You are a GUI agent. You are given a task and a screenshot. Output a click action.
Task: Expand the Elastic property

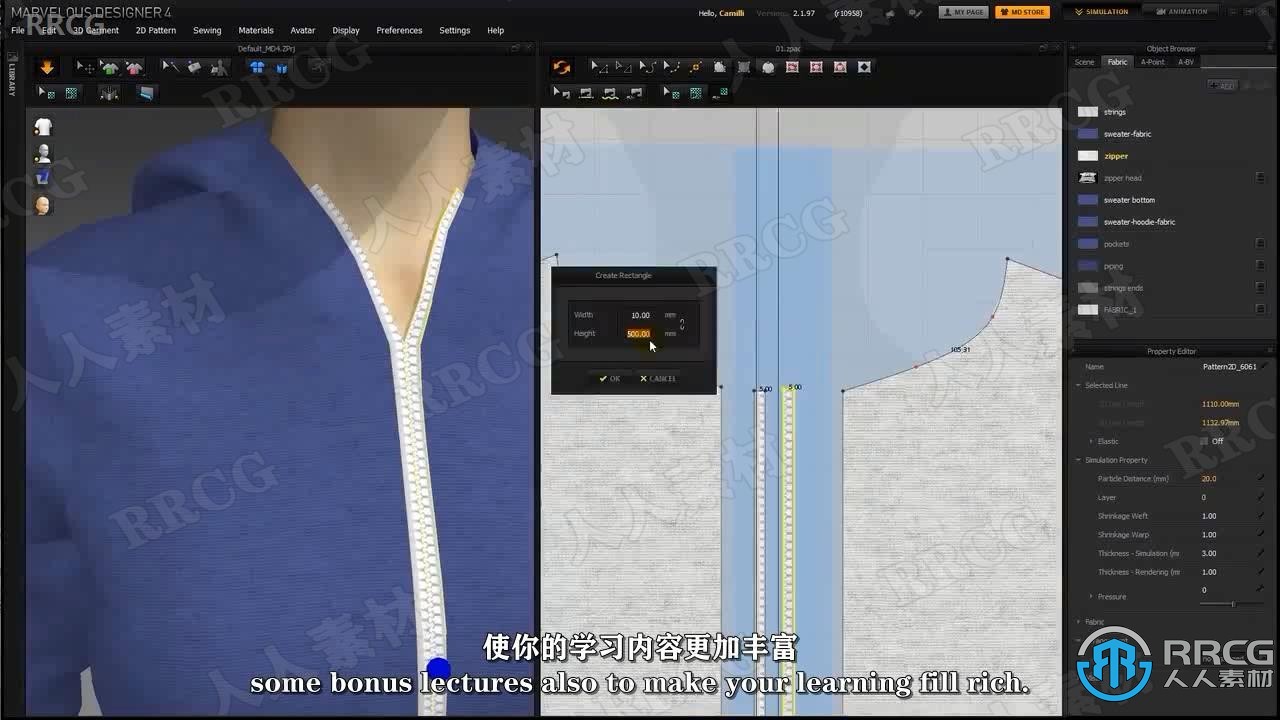click(x=1091, y=441)
